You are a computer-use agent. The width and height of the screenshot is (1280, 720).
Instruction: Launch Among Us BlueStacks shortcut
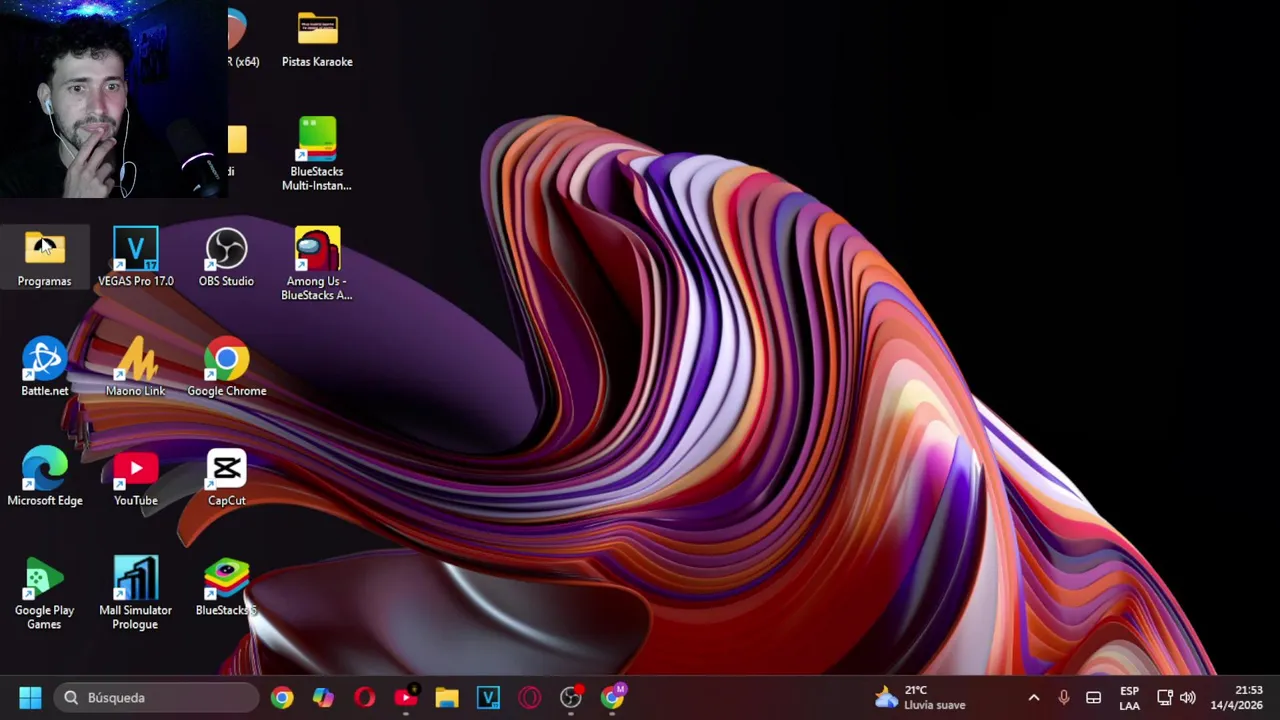pos(317,264)
